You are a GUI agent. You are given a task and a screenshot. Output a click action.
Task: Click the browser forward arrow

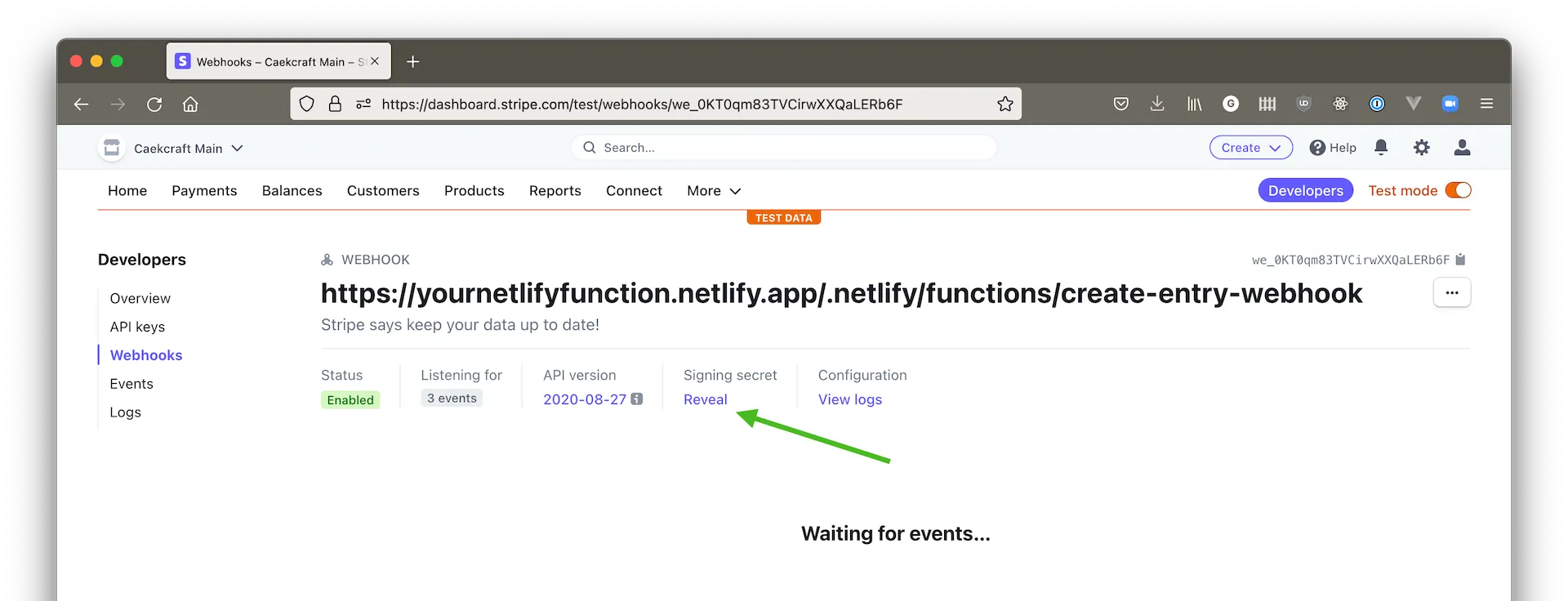(x=118, y=104)
